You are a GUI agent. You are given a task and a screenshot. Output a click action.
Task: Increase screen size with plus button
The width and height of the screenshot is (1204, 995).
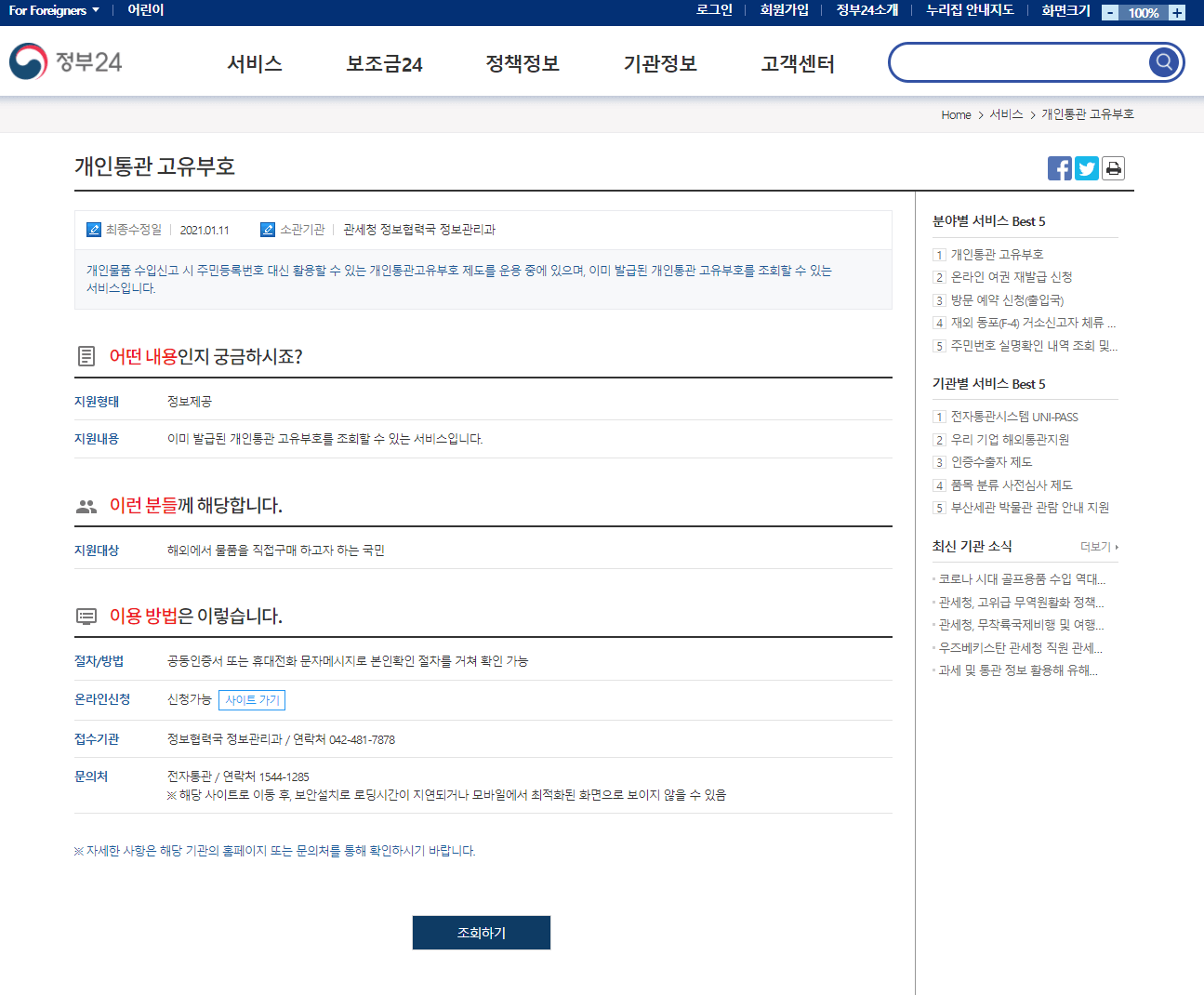tap(1177, 12)
